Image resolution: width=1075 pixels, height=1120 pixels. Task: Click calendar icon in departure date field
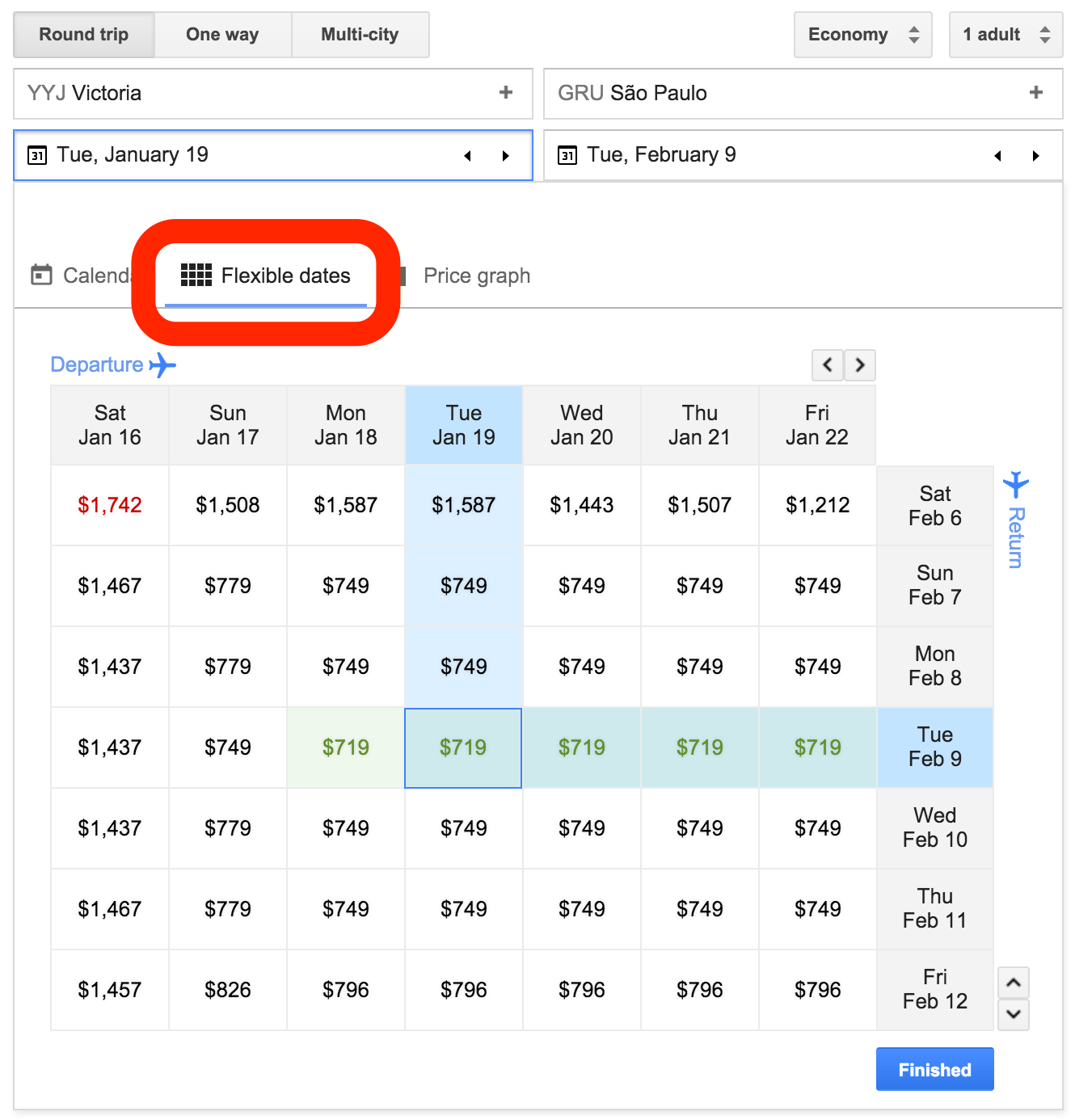pyautogui.click(x=37, y=155)
